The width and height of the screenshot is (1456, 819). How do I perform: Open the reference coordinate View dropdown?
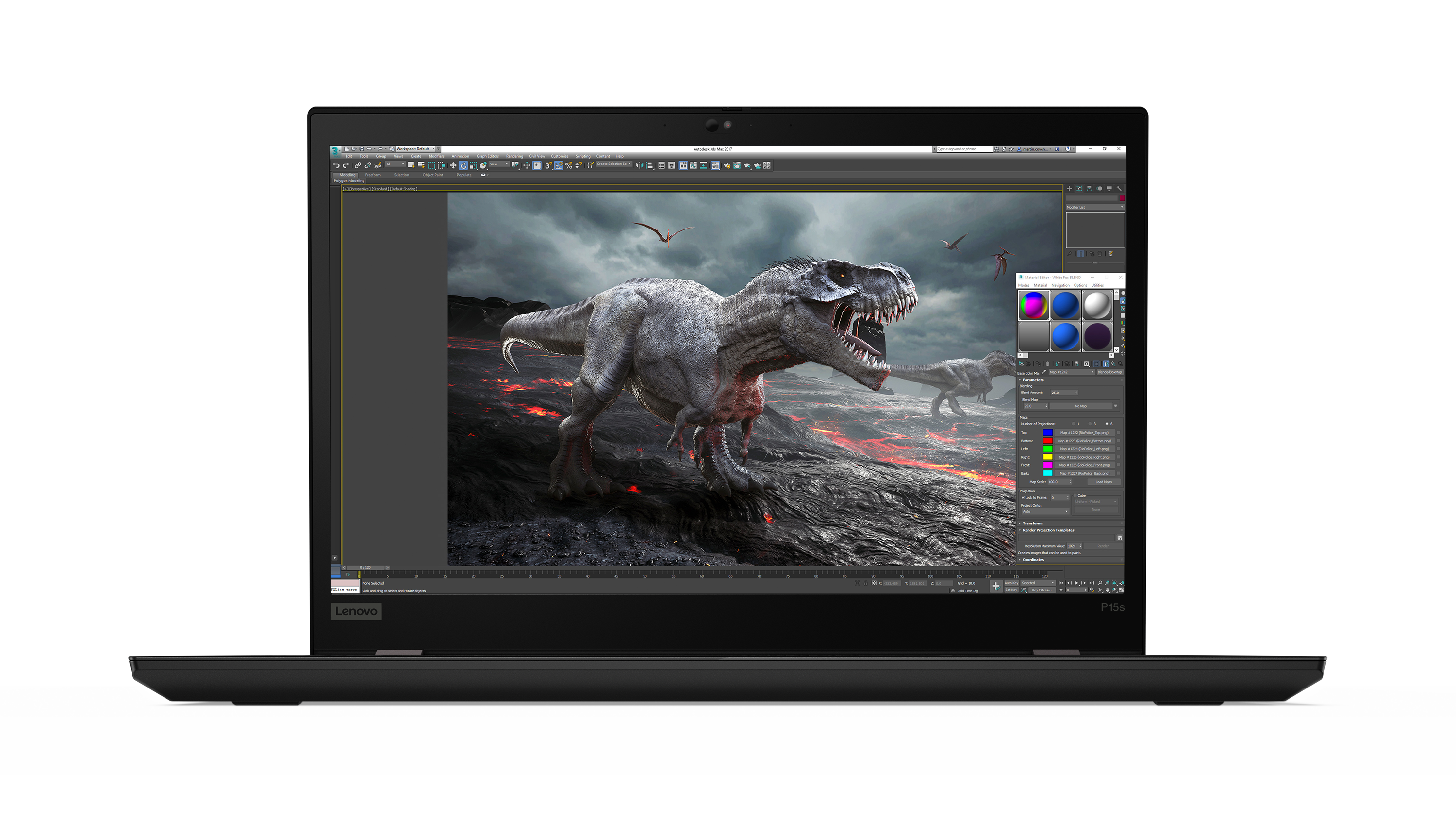coord(499,164)
